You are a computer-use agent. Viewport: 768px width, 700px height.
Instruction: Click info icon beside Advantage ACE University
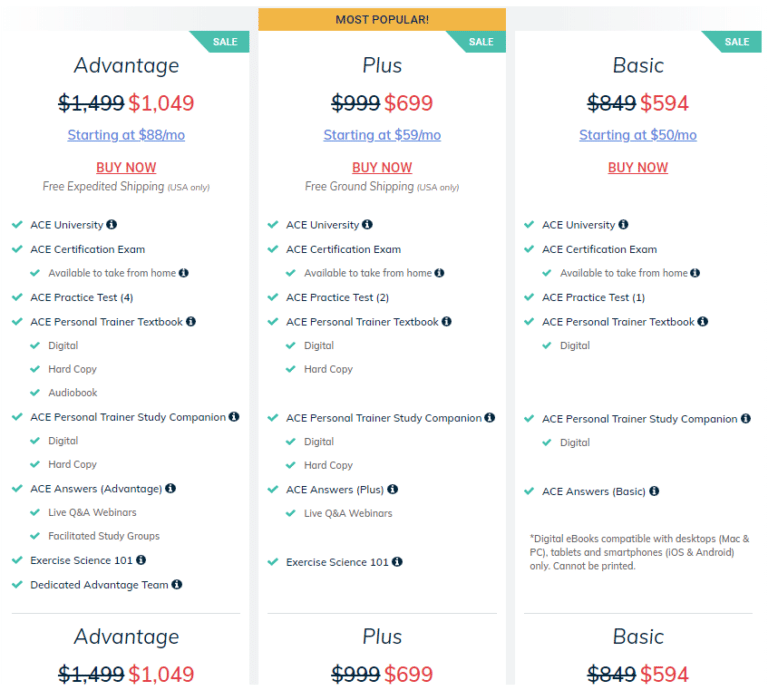[112, 225]
